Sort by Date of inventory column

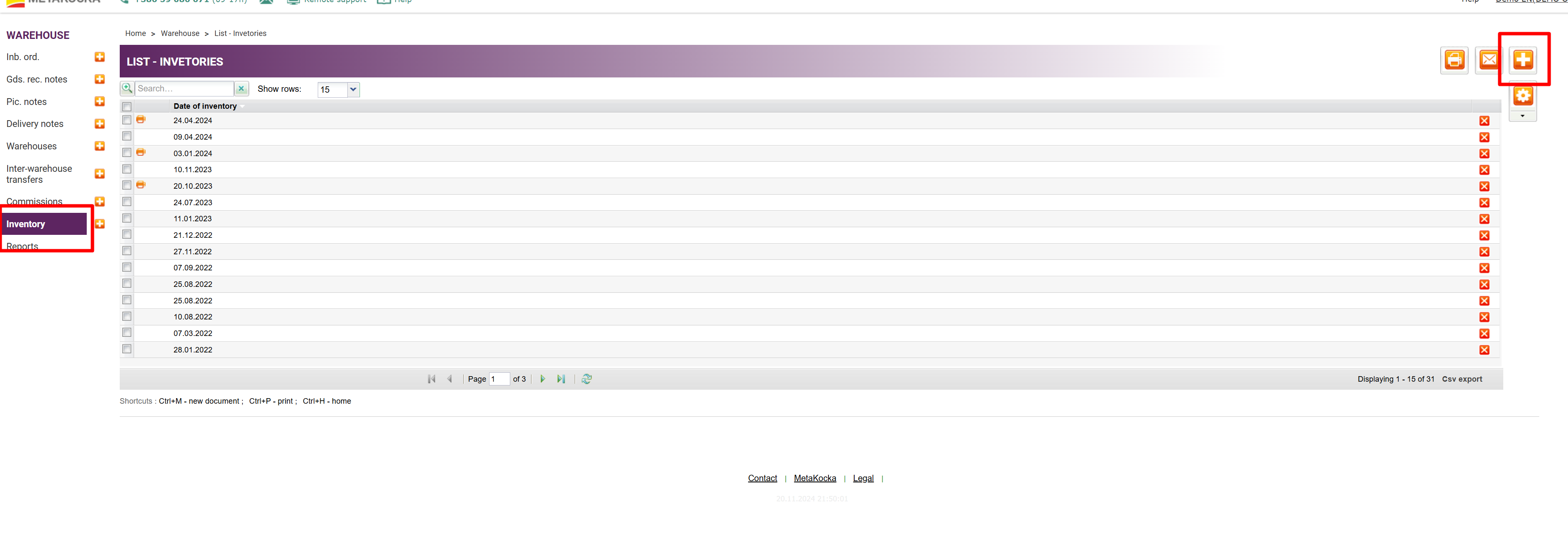click(x=205, y=106)
